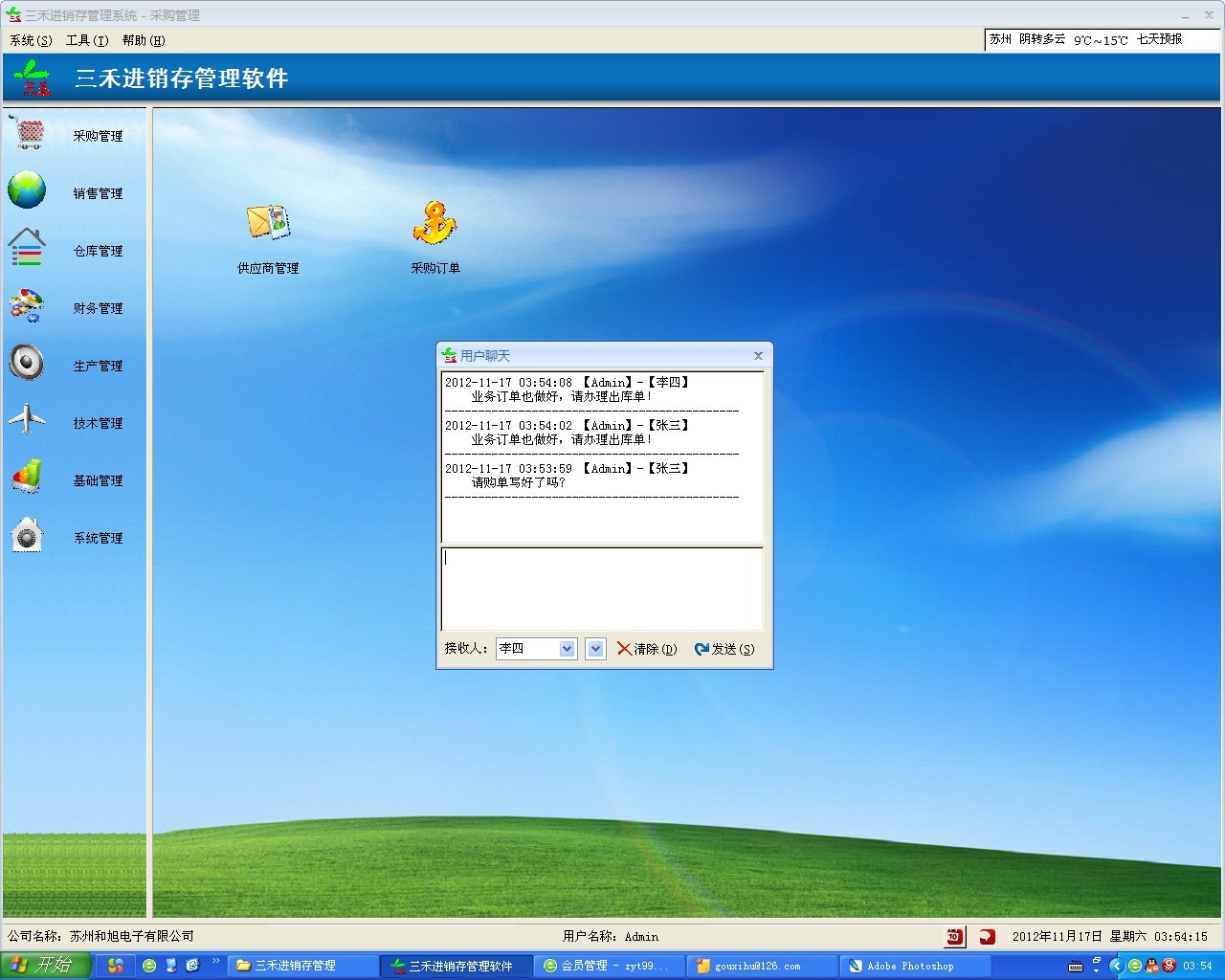Click in the chat message input box
Screen dimensions: 1225x980
[x=601, y=589]
